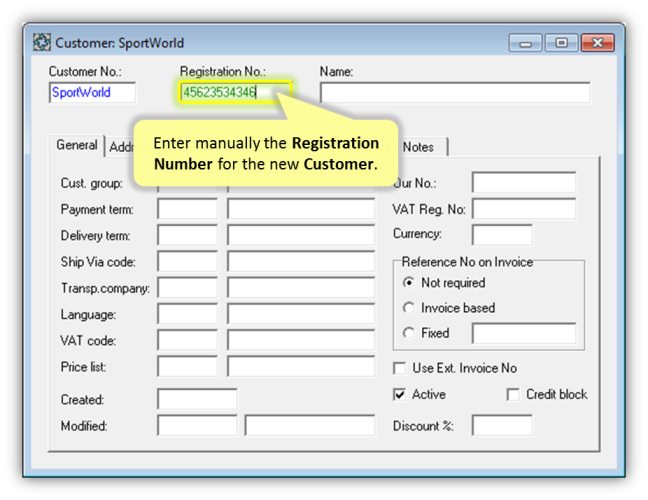This screenshot has width=648, height=500.
Task: Close the Customer: SportWorld window
Action: coord(598,43)
